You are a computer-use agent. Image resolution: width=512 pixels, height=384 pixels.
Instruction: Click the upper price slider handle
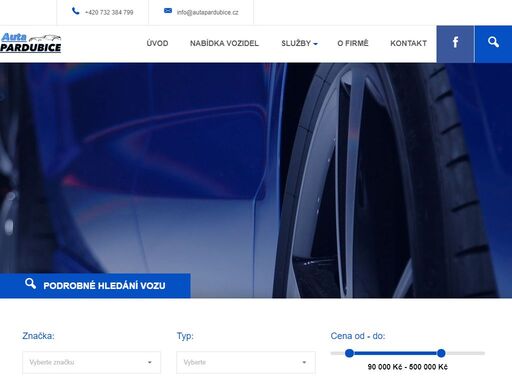click(x=441, y=353)
